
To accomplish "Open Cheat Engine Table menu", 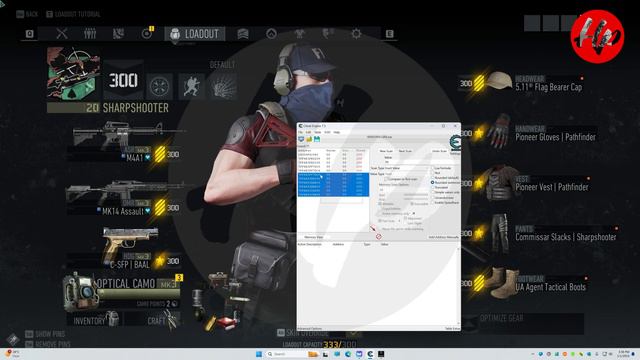I will click(x=318, y=132).
